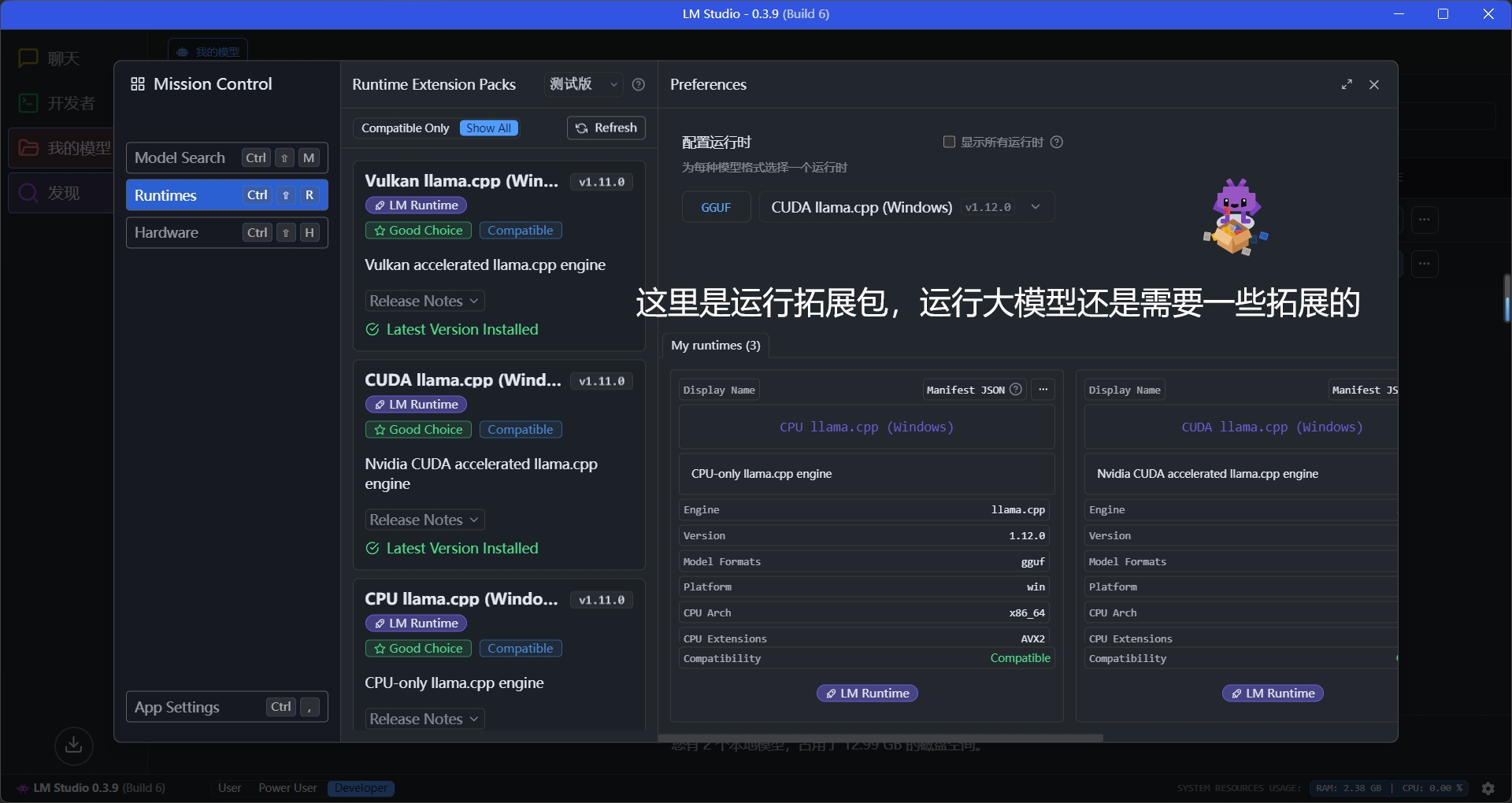This screenshot has width=1512, height=803.
Task: Click the horizontal scrollbar under runtime cards
Action: tap(880, 738)
